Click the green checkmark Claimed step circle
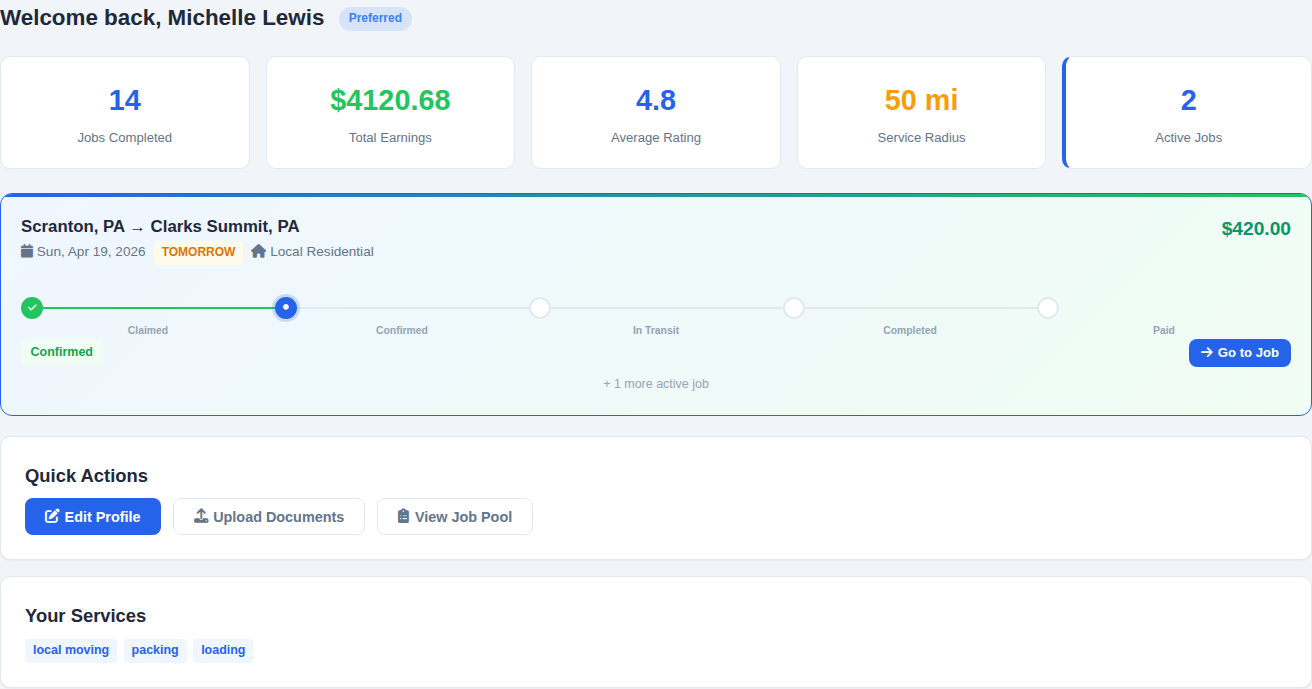 (x=32, y=308)
